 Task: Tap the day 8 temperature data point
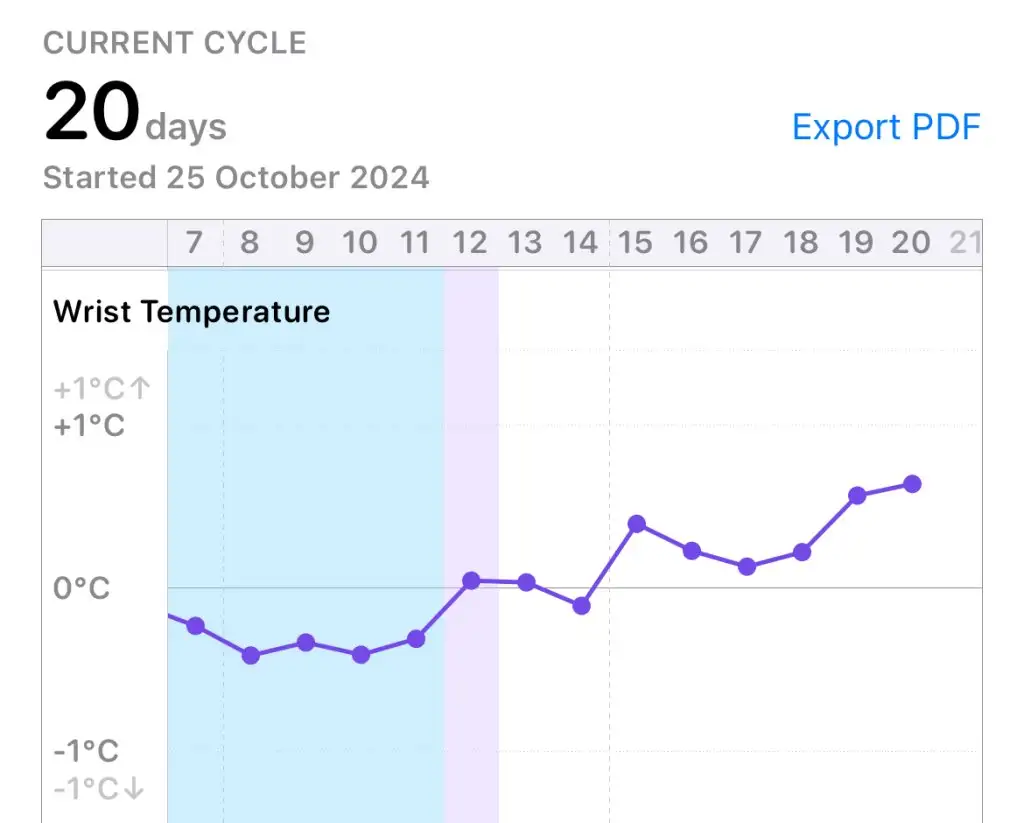pyautogui.click(x=251, y=655)
